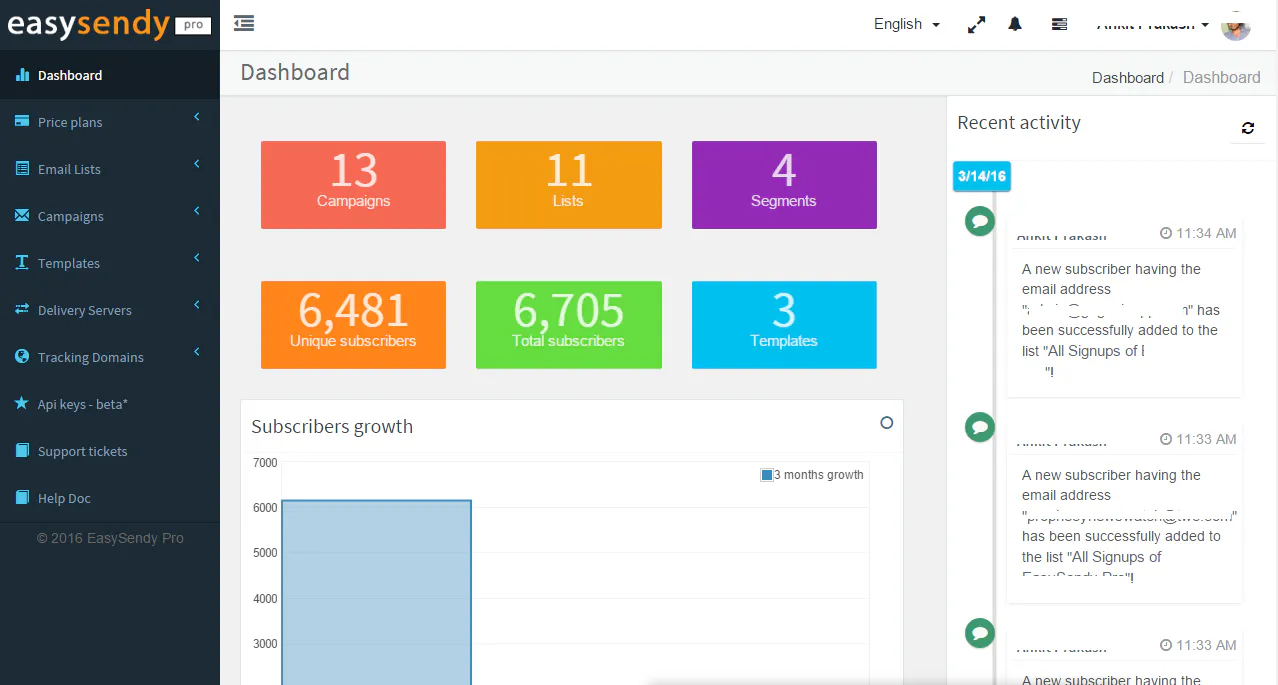The width and height of the screenshot is (1278, 685).
Task: Open the user account name dropdown
Action: (1153, 24)
